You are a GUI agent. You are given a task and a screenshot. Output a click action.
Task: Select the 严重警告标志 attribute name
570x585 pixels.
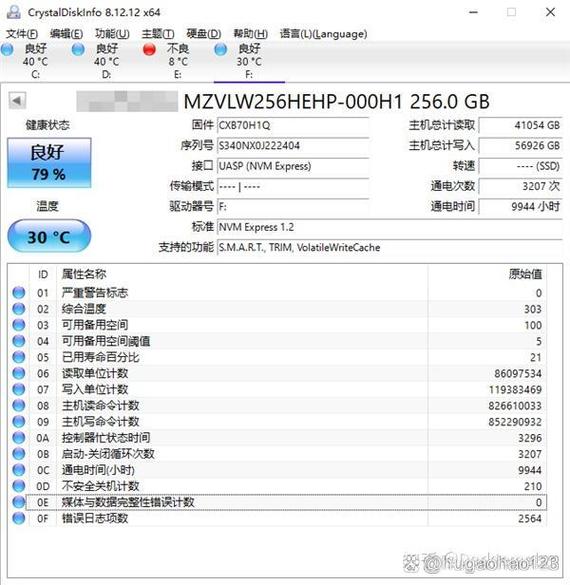pyautogui.click(x=95, y=293)
